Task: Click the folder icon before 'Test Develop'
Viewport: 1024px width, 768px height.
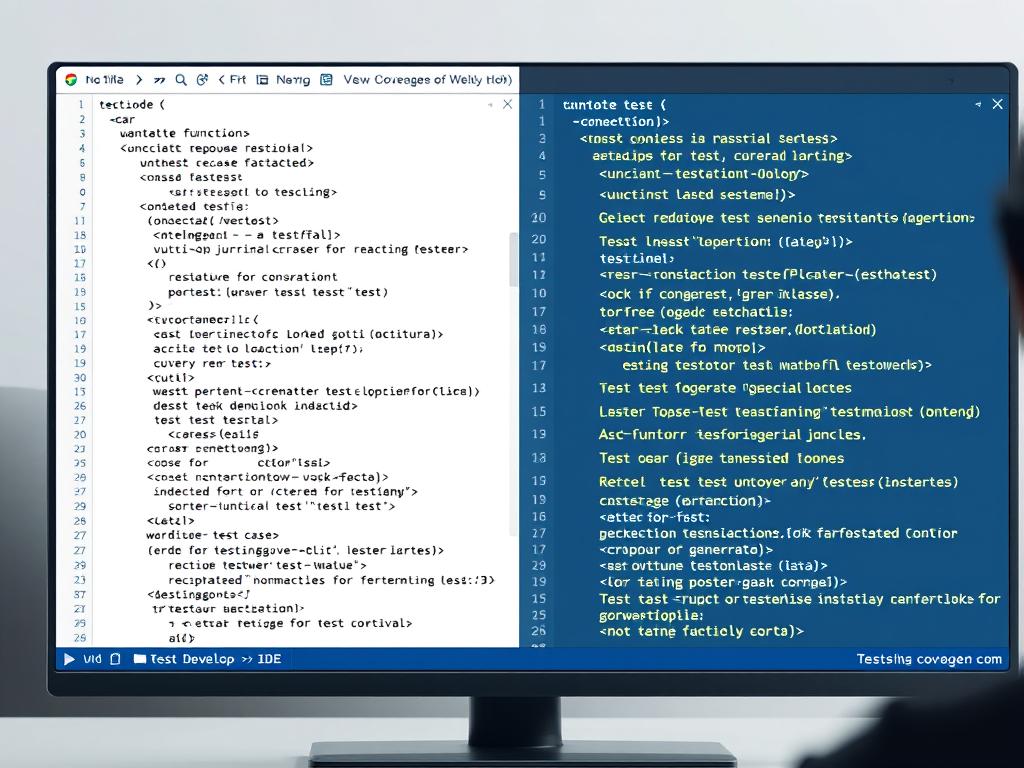Action: pyautogui.click(x=140, y=659)
